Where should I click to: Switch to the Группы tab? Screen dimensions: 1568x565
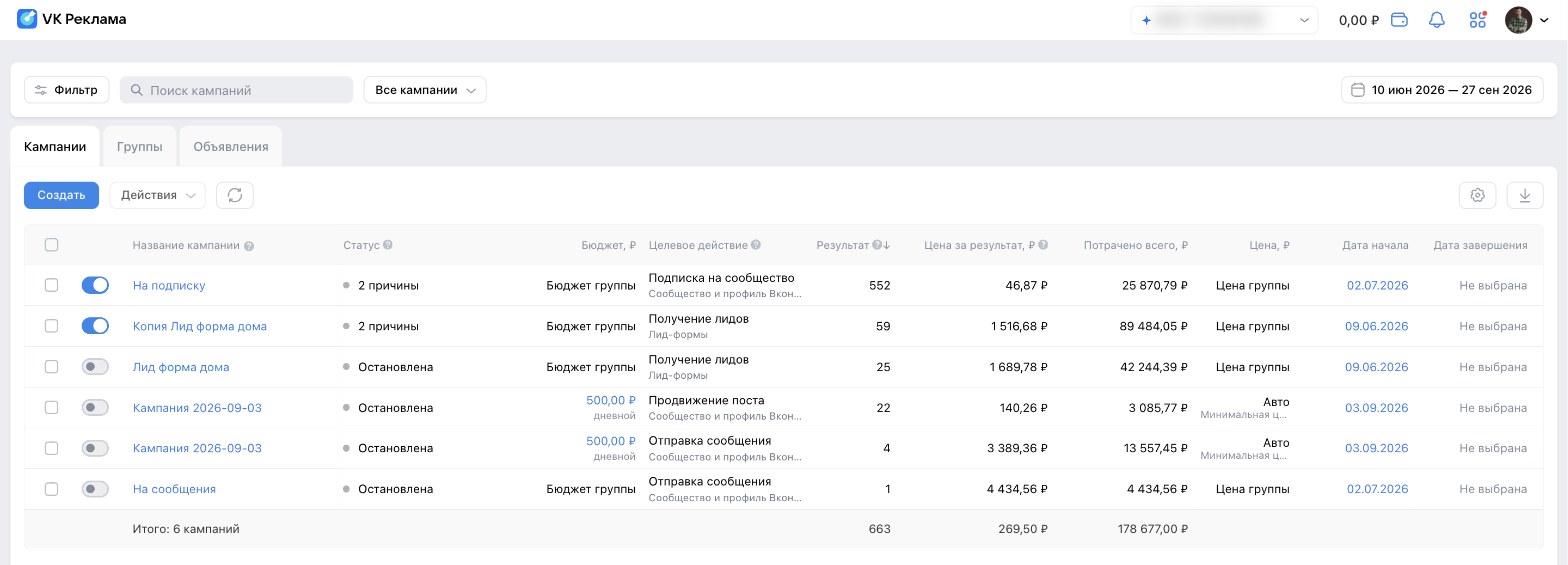139,146
